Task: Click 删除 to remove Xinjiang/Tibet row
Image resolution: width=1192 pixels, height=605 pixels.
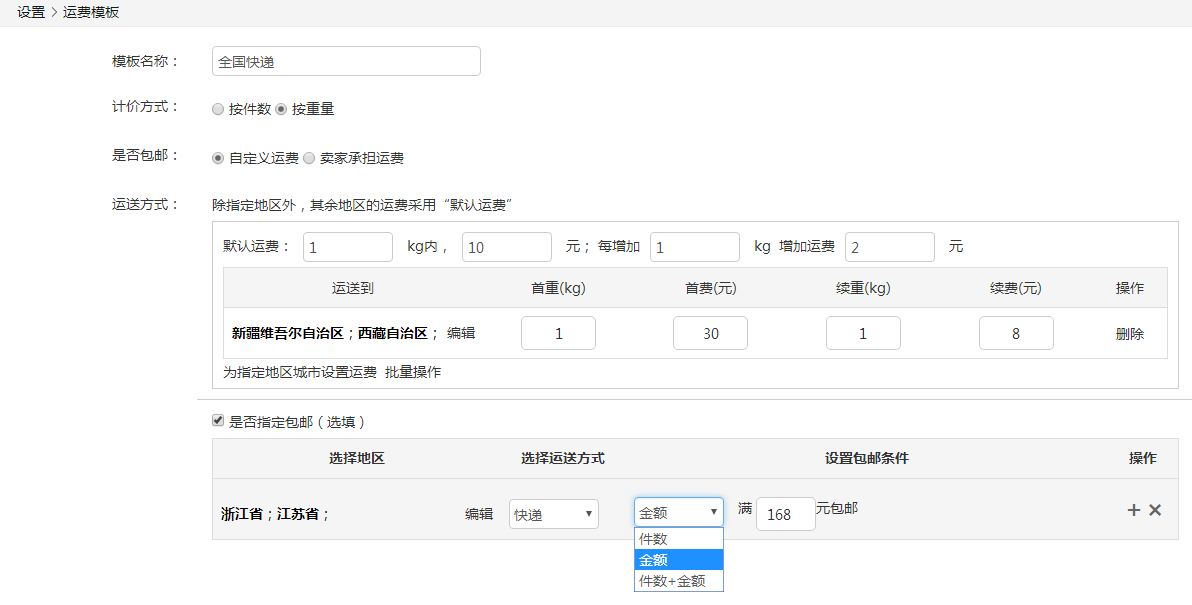Action: pos(1129,334)
